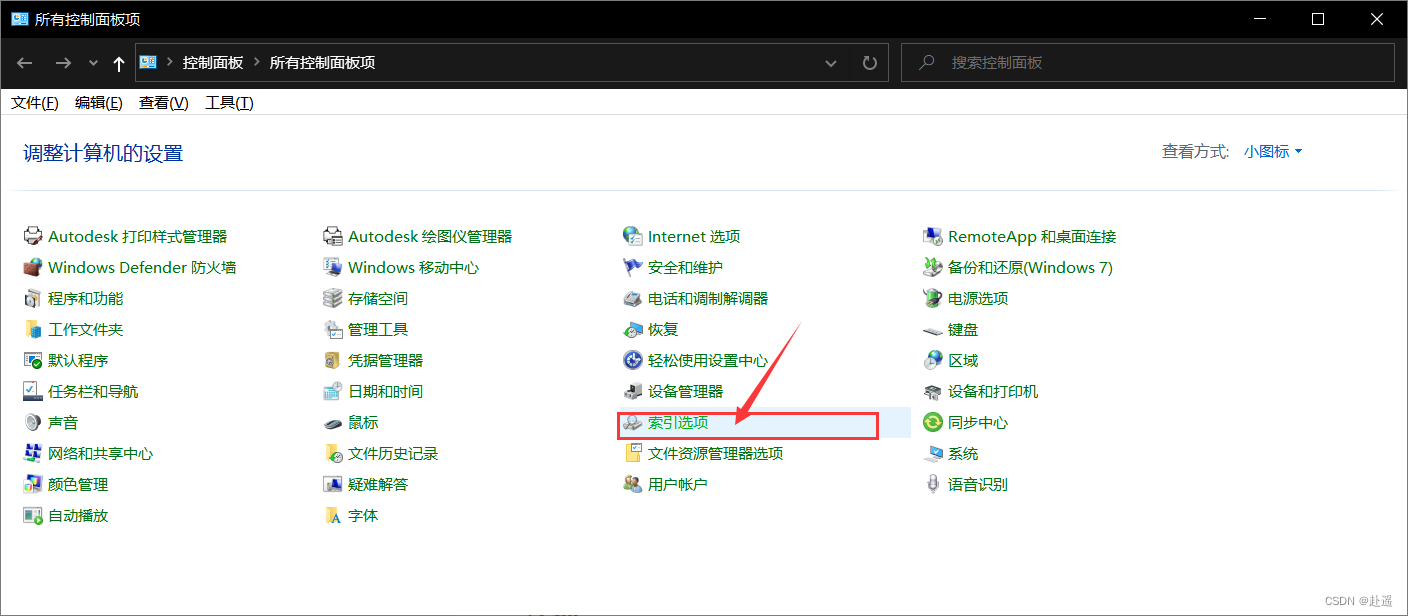Click the Windows Defender 防火墙 icon

tap(33, 268)
